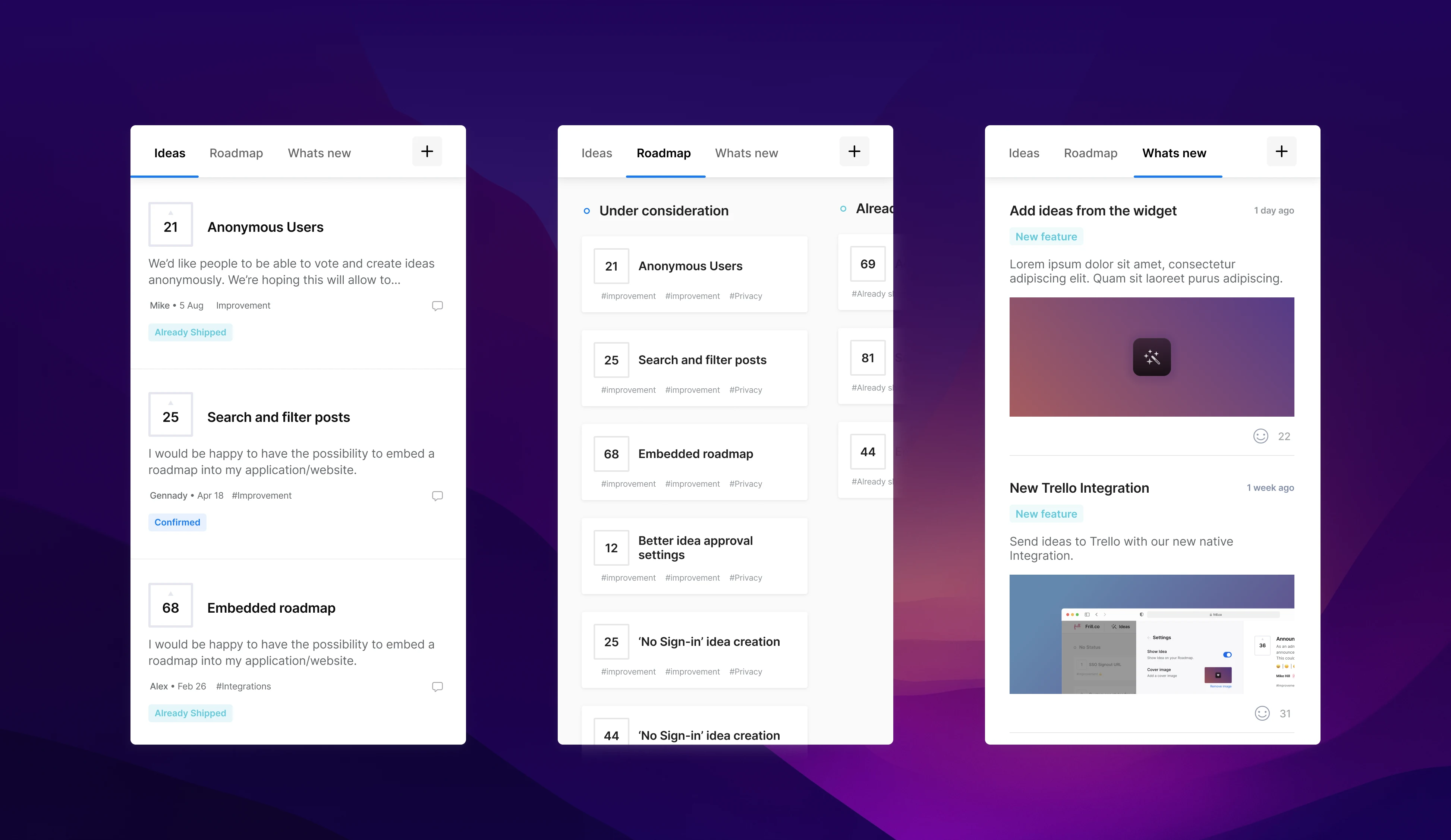Open Search and filter posts idea in Ideas panel

279,417
